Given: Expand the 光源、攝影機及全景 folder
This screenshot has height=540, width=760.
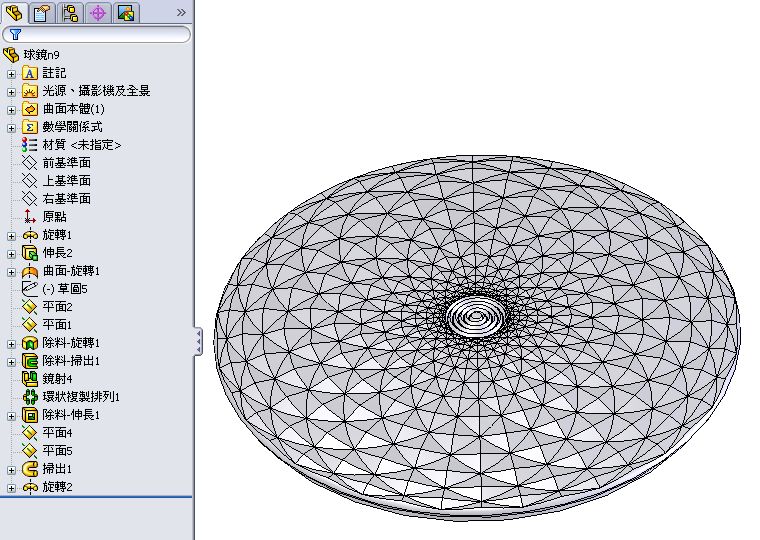Looking at the screenshot, I should (x=11, y=92).
